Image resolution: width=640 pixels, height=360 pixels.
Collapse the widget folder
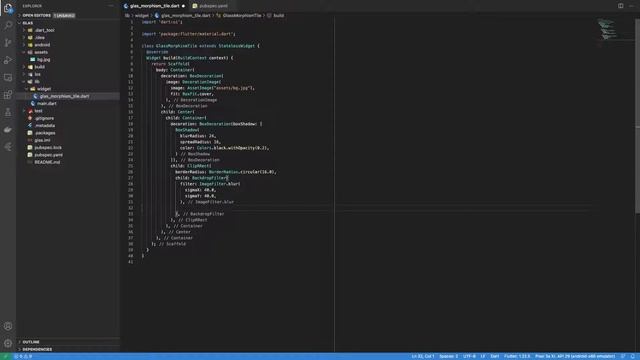44,89
